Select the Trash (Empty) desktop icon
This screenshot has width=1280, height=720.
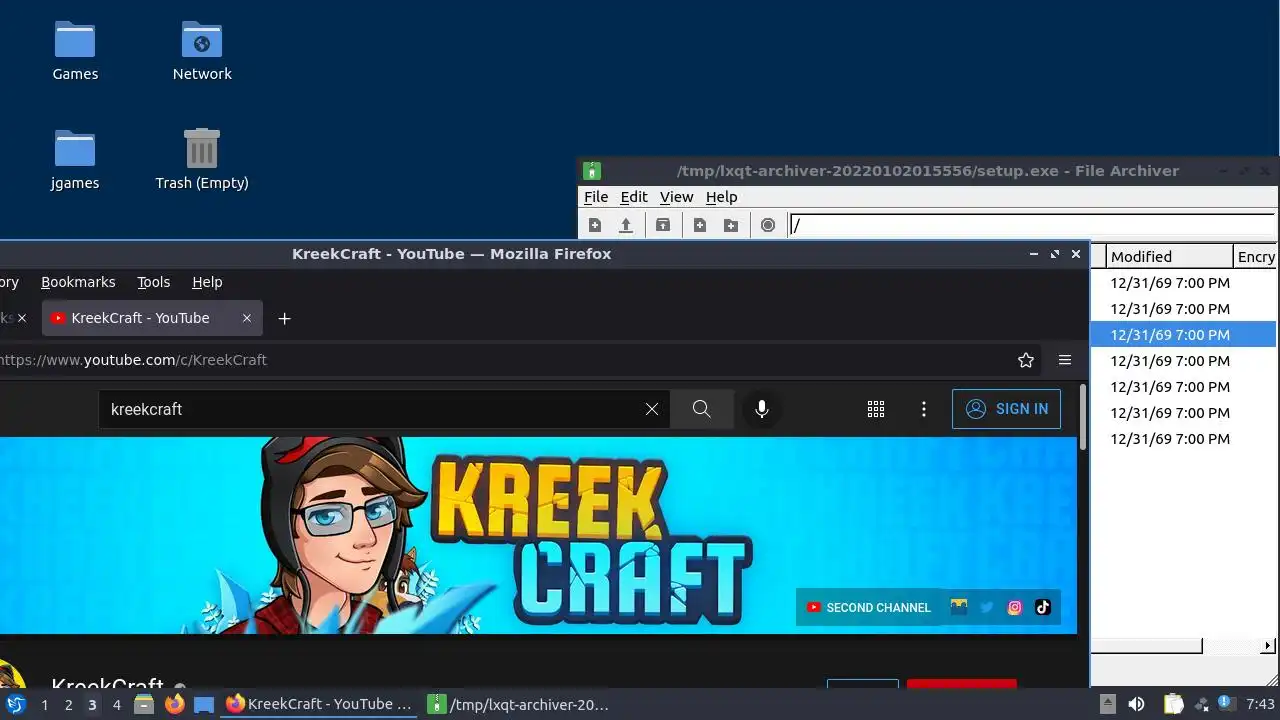coord(202,159)
